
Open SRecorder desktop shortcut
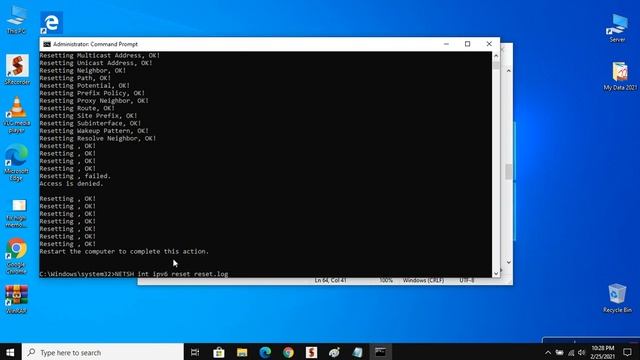(x=17, y=69)
